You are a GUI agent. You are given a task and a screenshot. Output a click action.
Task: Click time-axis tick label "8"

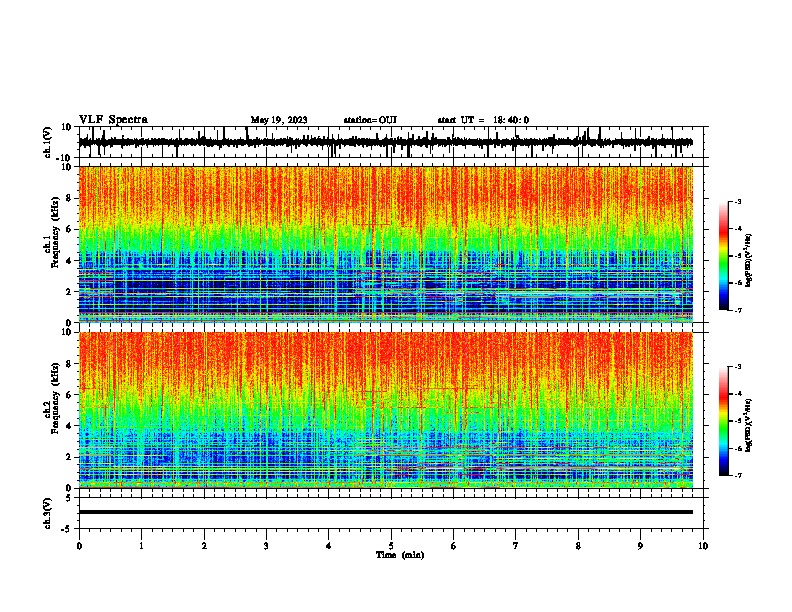tap(578, 546)
